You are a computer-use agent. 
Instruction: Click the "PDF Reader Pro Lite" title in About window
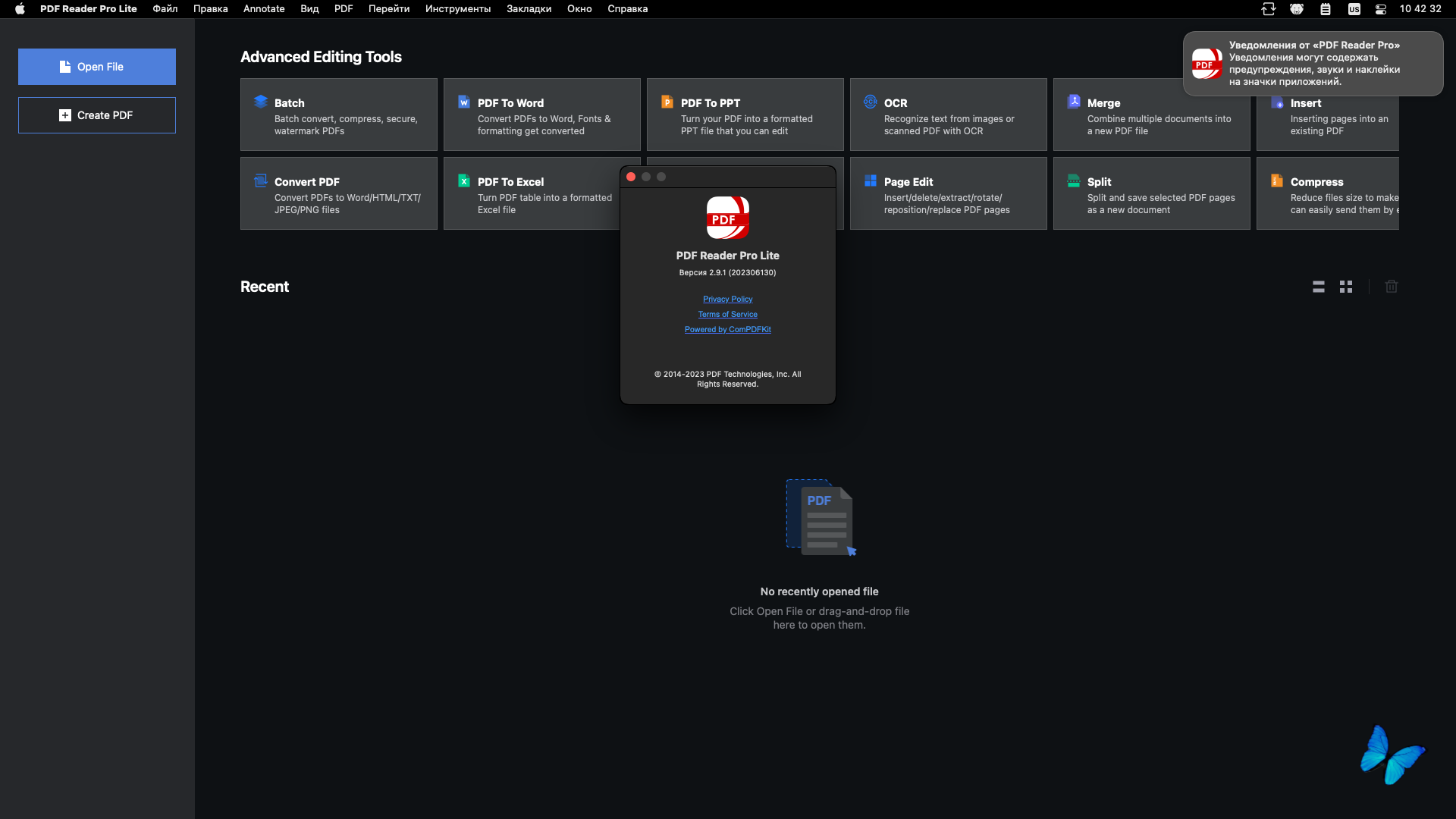[728, 256]
